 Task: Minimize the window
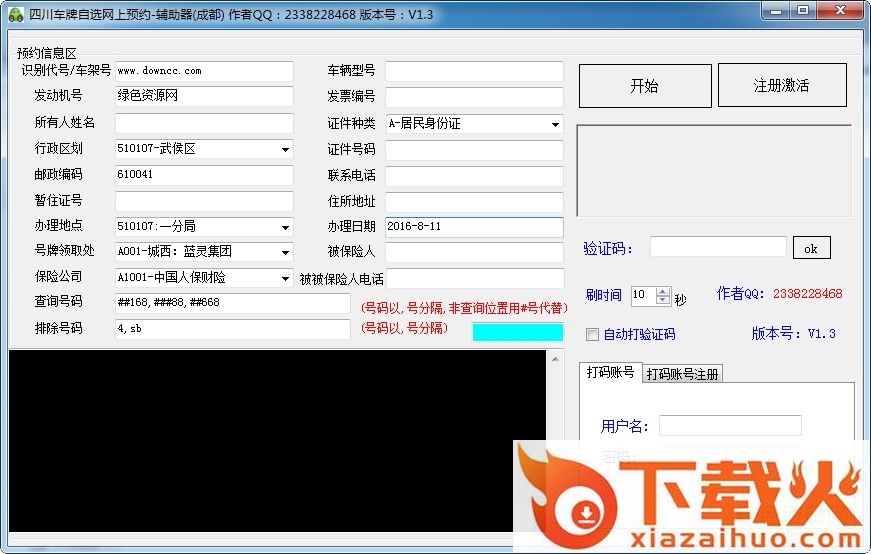pos(776,11)
